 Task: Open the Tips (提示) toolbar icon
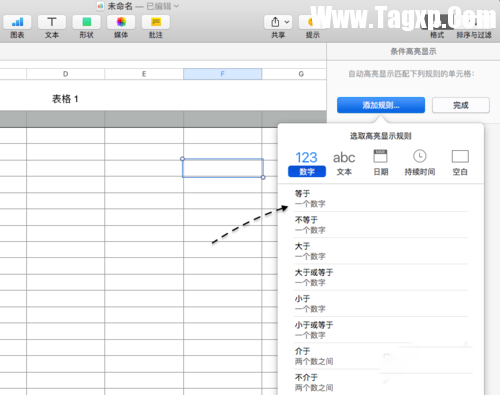pos(313,22)
